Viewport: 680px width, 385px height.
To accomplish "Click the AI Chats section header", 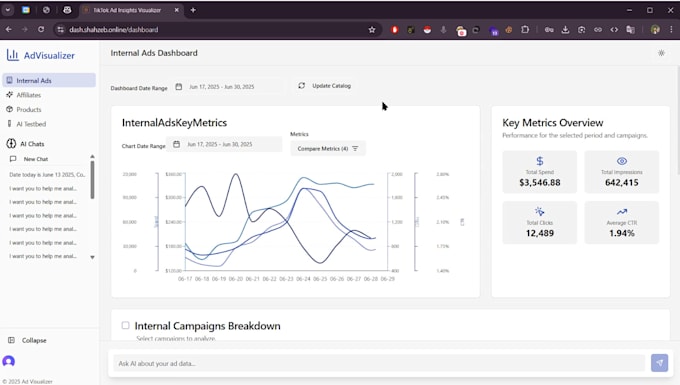I will pyautogui.click(x=32, y=144).
